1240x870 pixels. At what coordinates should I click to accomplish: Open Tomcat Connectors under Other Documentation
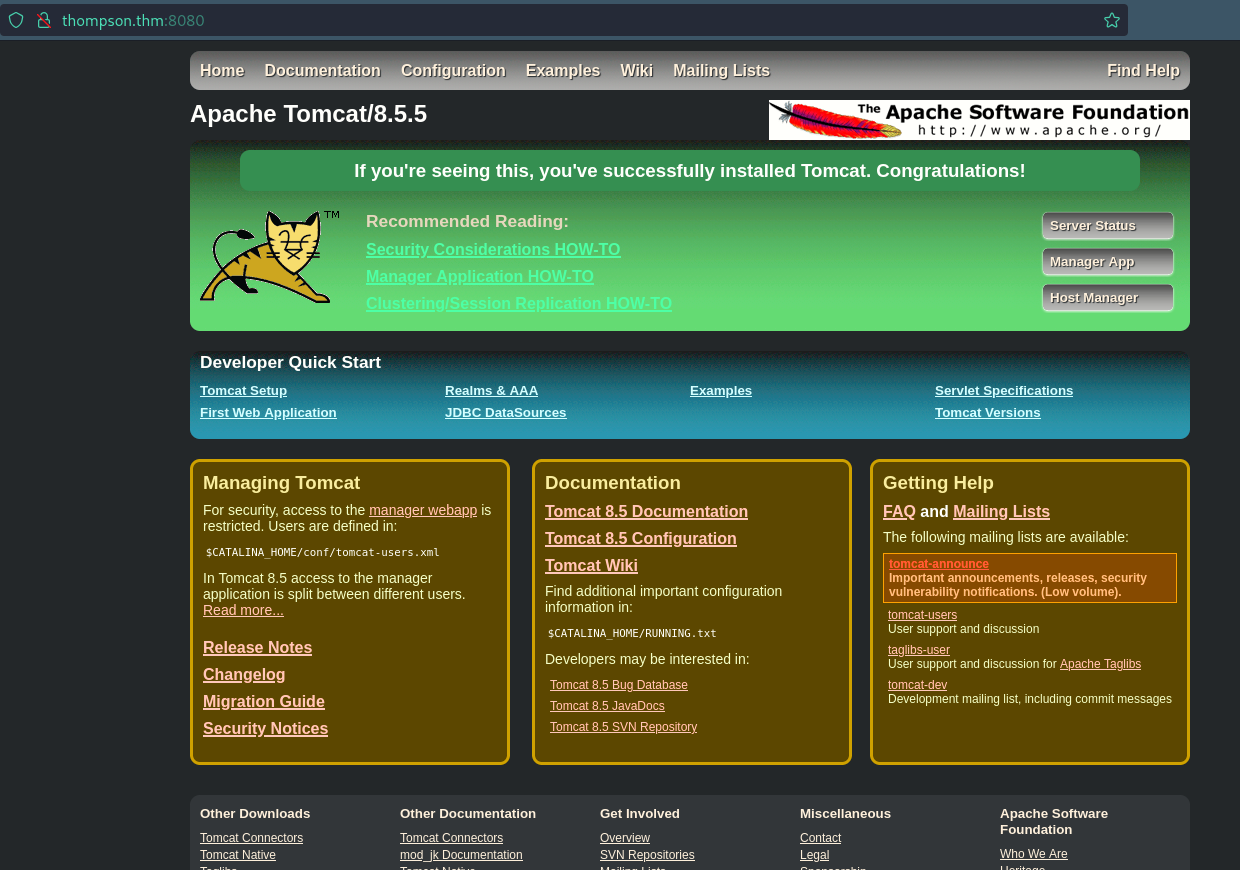click(x=451, y=838)
